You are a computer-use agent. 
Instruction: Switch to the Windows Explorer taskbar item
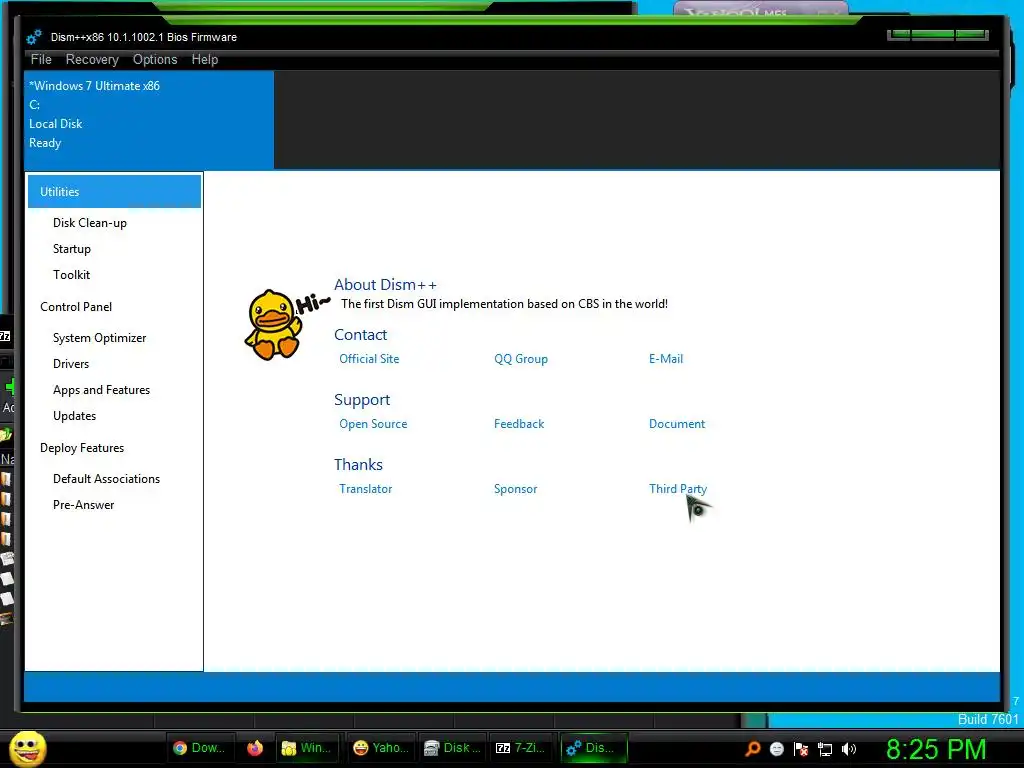click(x=307, y=748)
